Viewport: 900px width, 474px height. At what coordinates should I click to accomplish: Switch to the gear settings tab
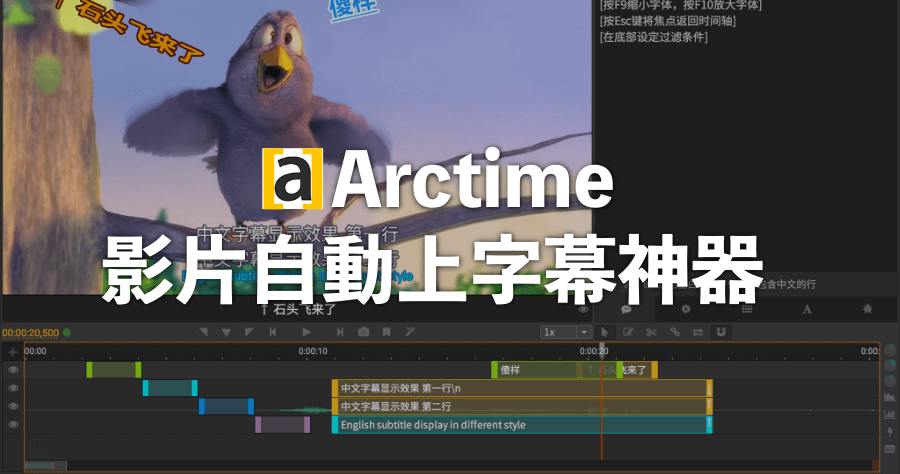pyautogui.click(x=685, y=309)
